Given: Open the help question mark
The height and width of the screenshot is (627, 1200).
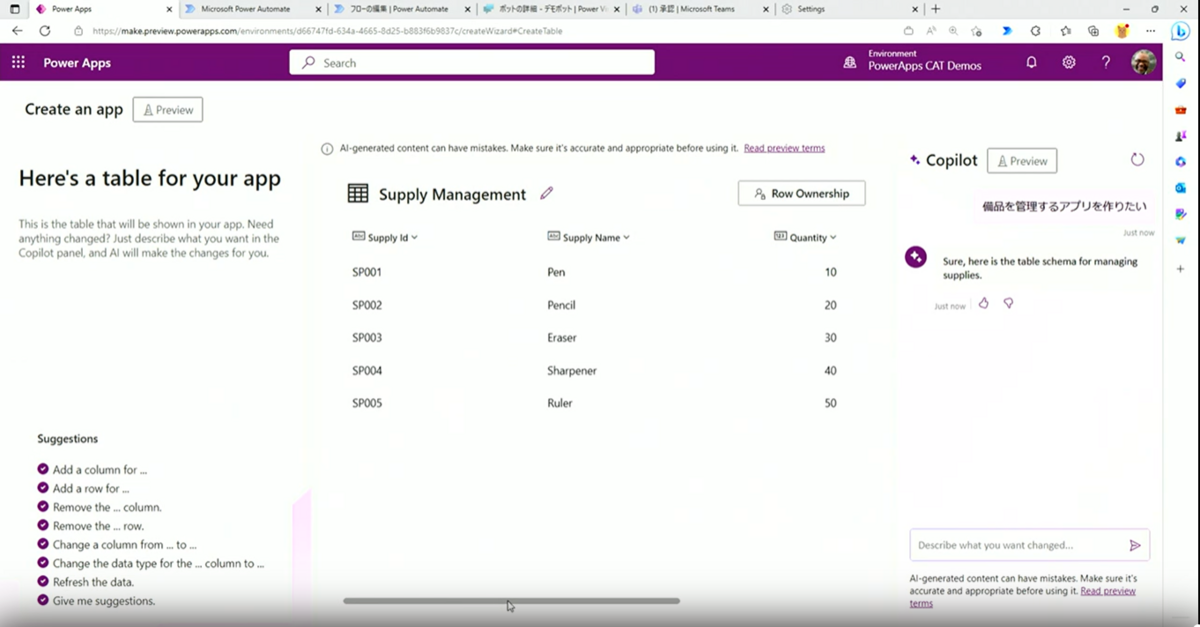Looking at the screenshot, I should pyautogui.click(x=1106, y=62).
